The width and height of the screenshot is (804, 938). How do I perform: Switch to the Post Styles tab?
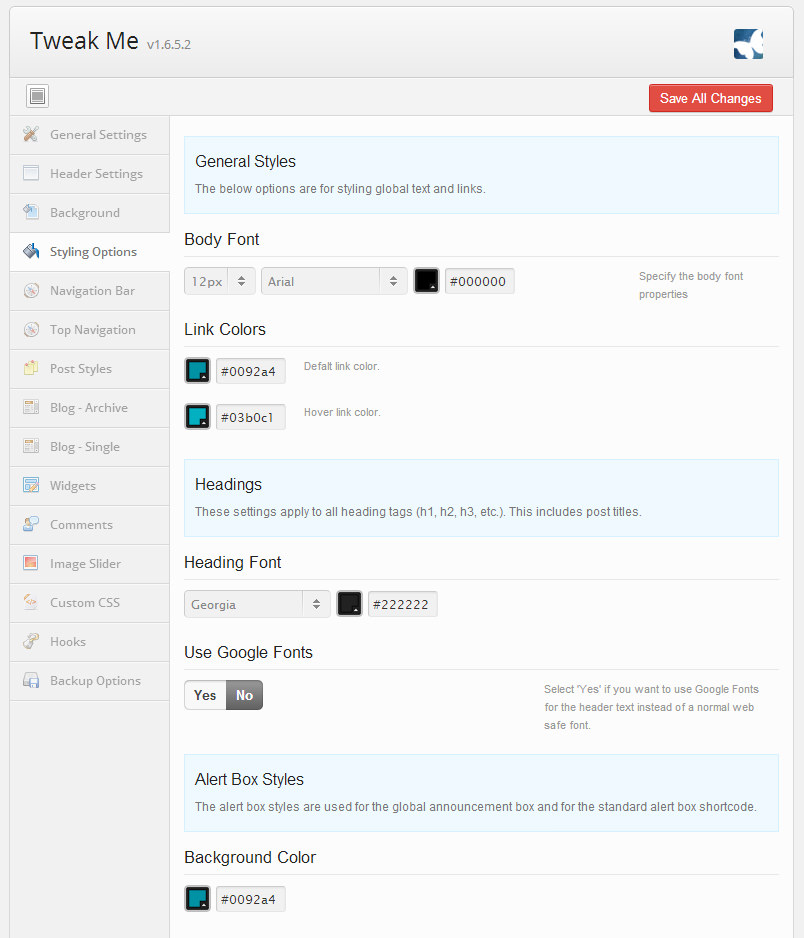click(x=81, y=369)
